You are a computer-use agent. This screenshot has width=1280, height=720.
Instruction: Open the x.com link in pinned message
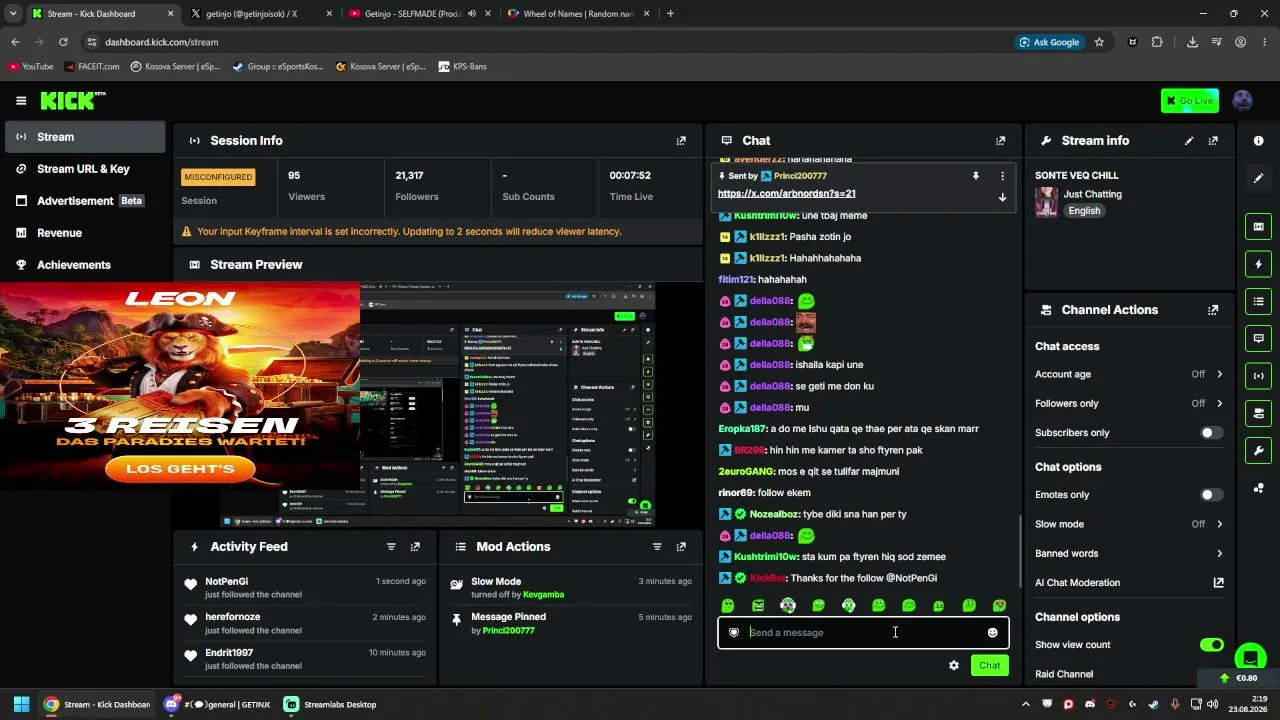[x=786, y=194]
